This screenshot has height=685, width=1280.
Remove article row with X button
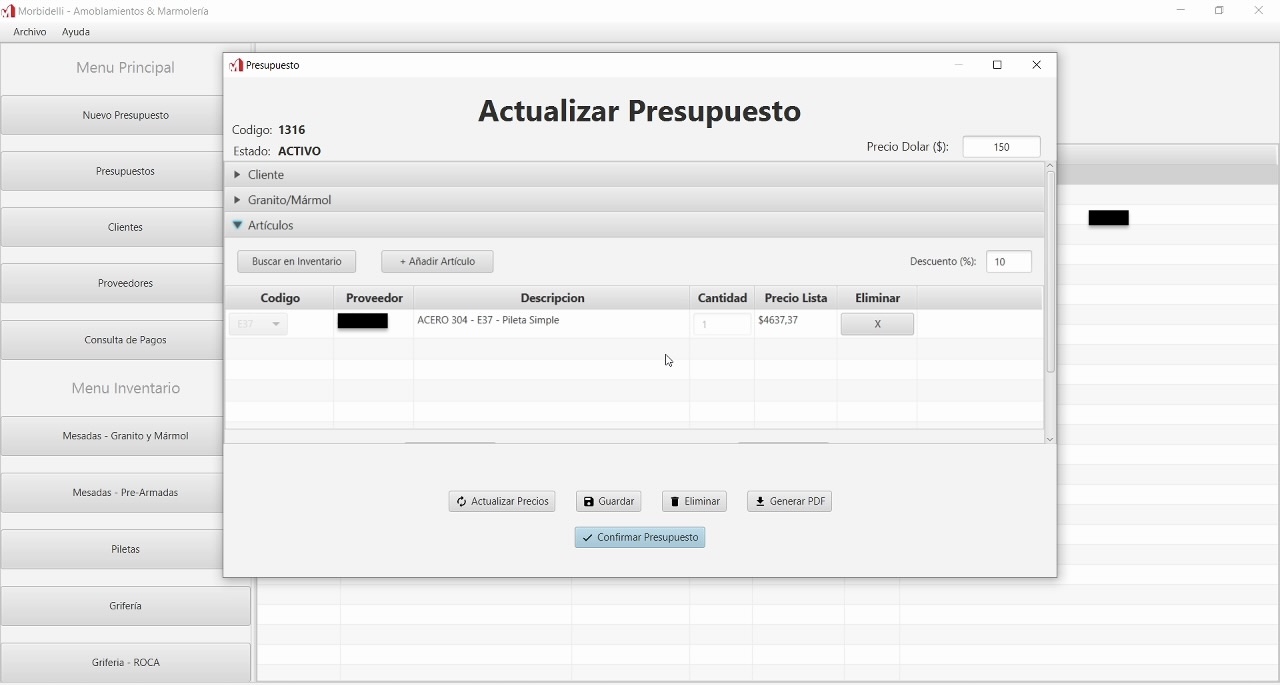pyautogui.click(x=877, y=325)
